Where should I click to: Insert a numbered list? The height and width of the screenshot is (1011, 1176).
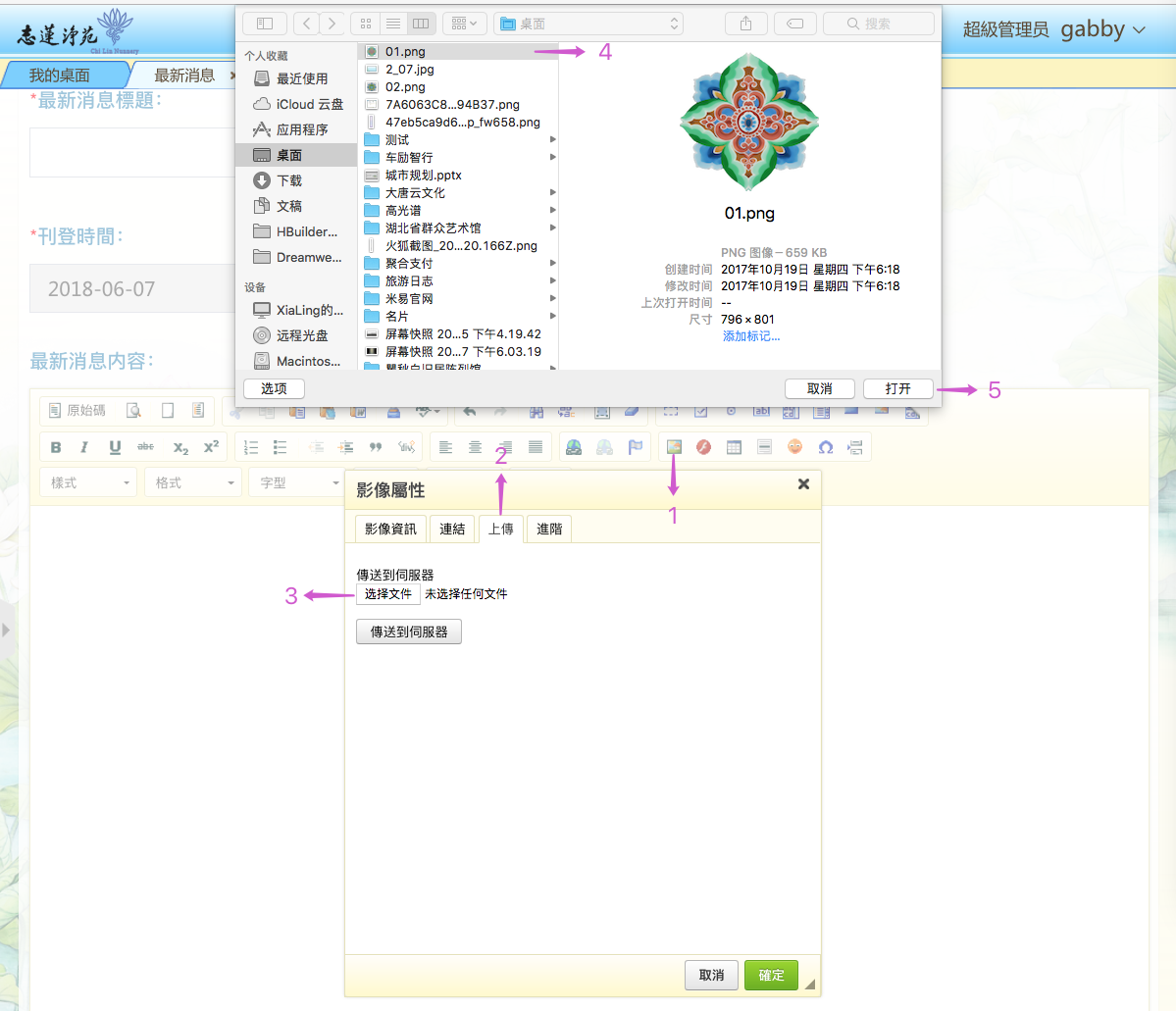tap(251, 447)
